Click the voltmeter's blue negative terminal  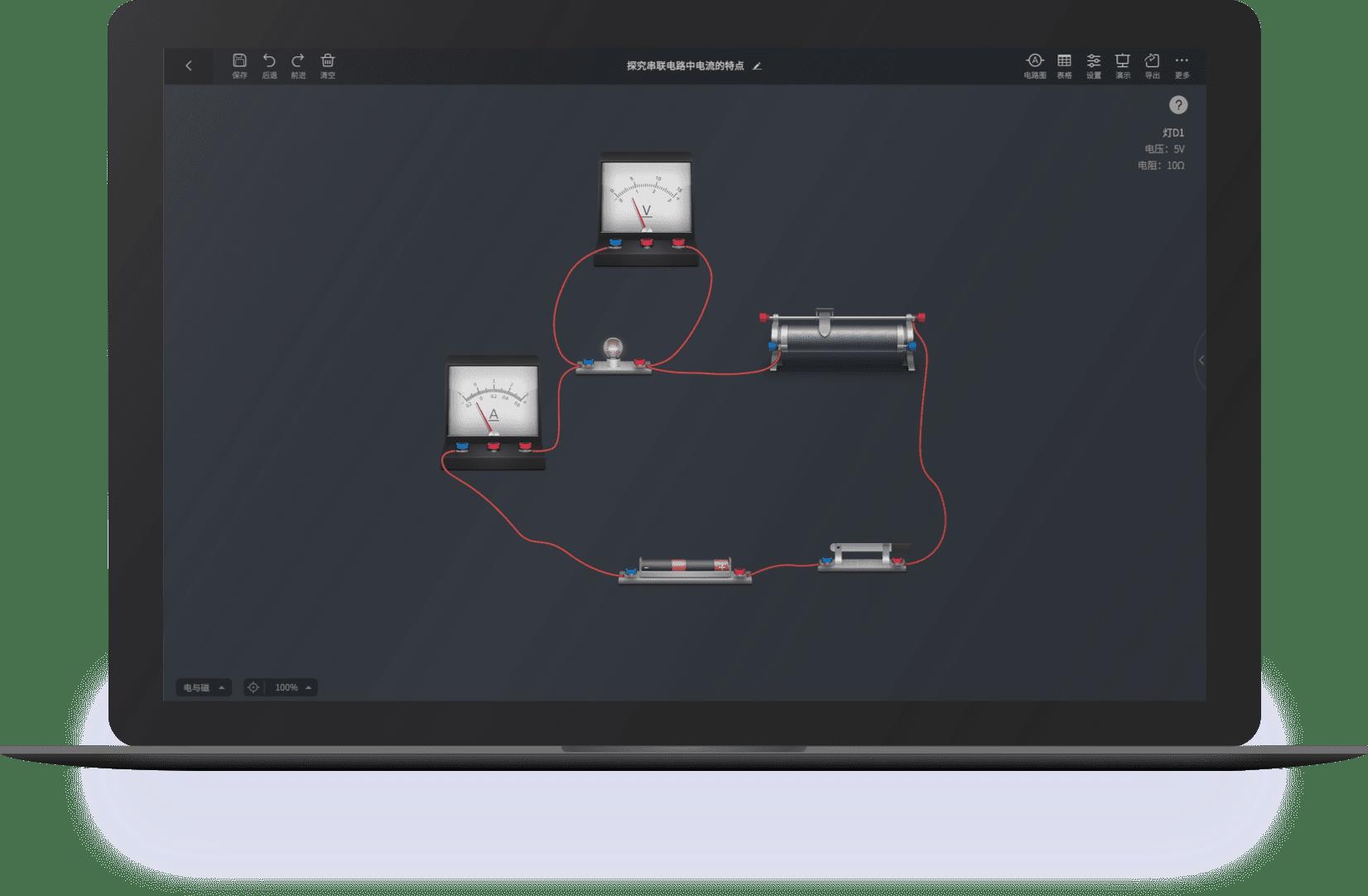coord(614,243)
